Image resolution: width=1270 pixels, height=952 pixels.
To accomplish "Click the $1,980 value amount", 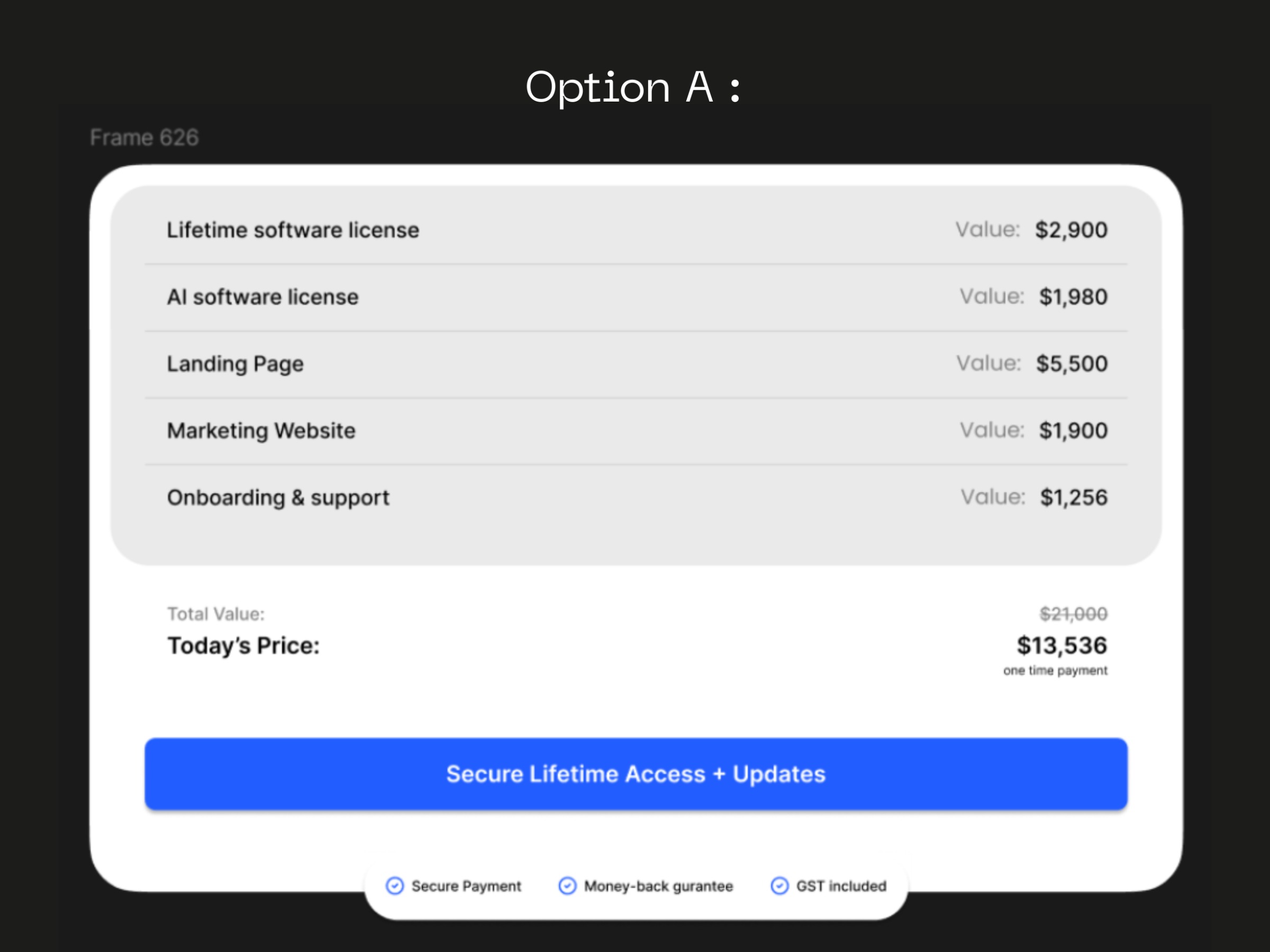I will click(1073, 297).
